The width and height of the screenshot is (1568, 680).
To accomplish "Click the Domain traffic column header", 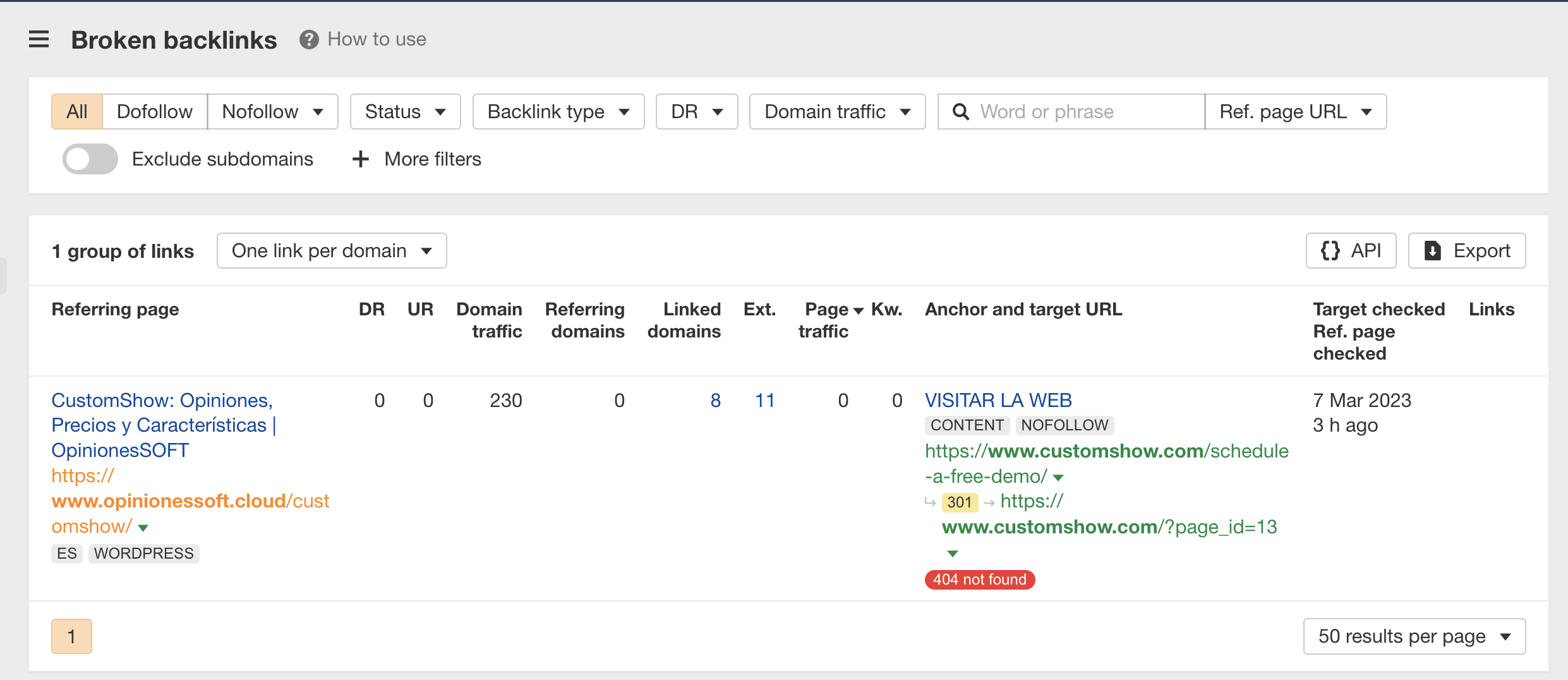I will 489,320.
